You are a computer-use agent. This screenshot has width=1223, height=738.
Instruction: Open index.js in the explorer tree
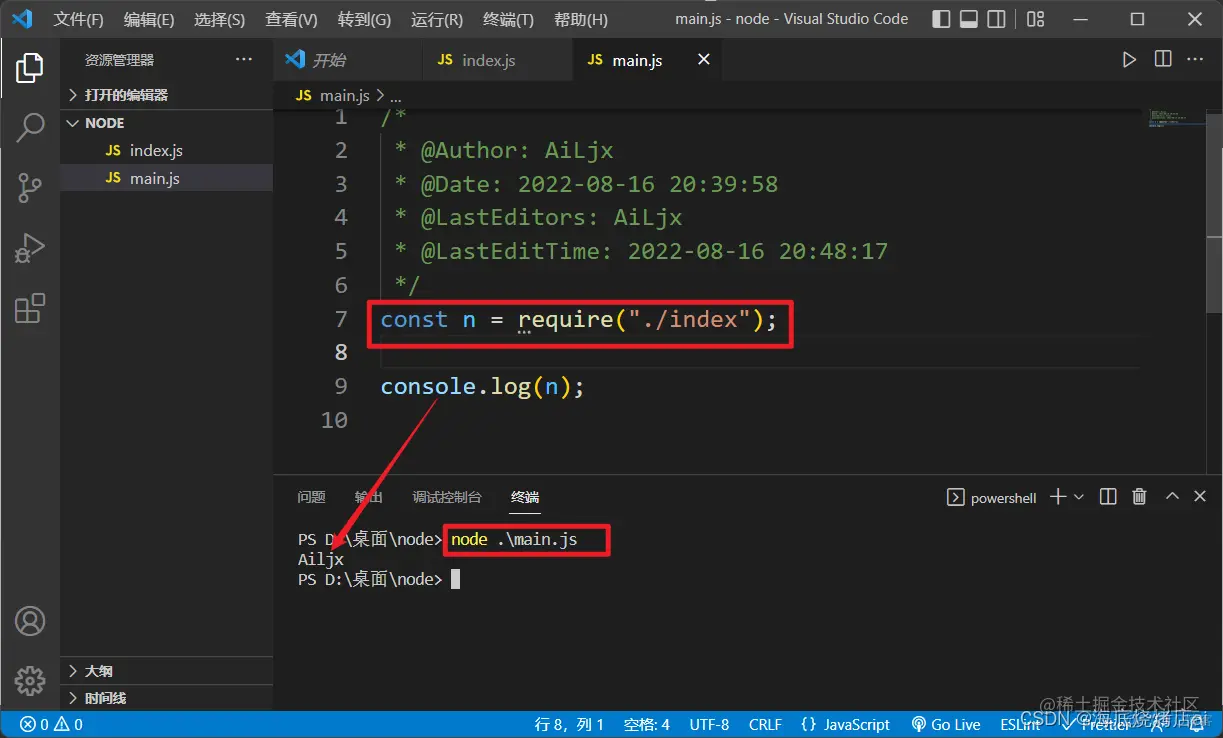(x=167, y=151)
